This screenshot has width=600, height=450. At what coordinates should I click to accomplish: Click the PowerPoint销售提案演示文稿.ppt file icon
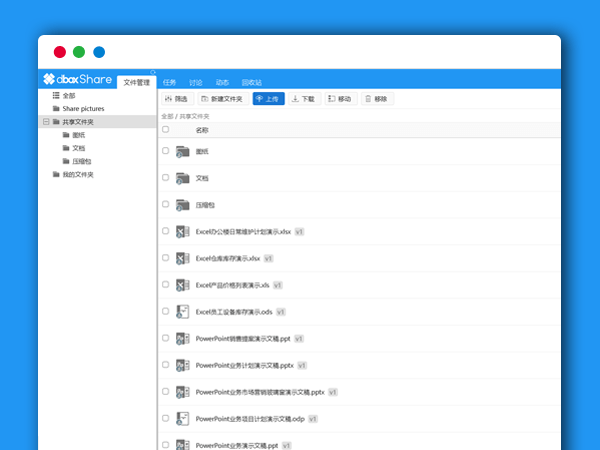182,338
